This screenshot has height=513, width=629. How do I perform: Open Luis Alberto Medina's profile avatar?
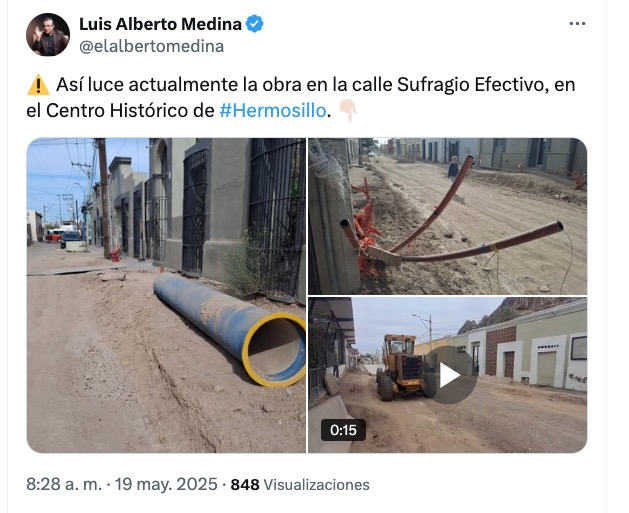click(x=48, y=35)
